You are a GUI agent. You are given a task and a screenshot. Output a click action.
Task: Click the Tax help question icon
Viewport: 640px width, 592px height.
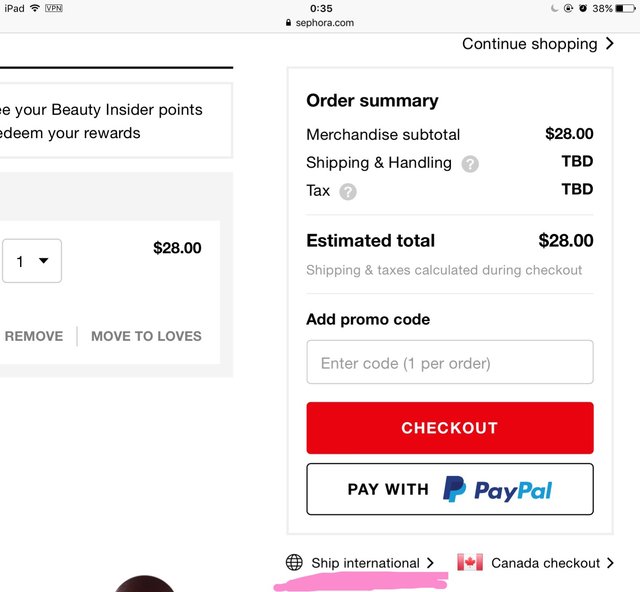click(347, 191)
